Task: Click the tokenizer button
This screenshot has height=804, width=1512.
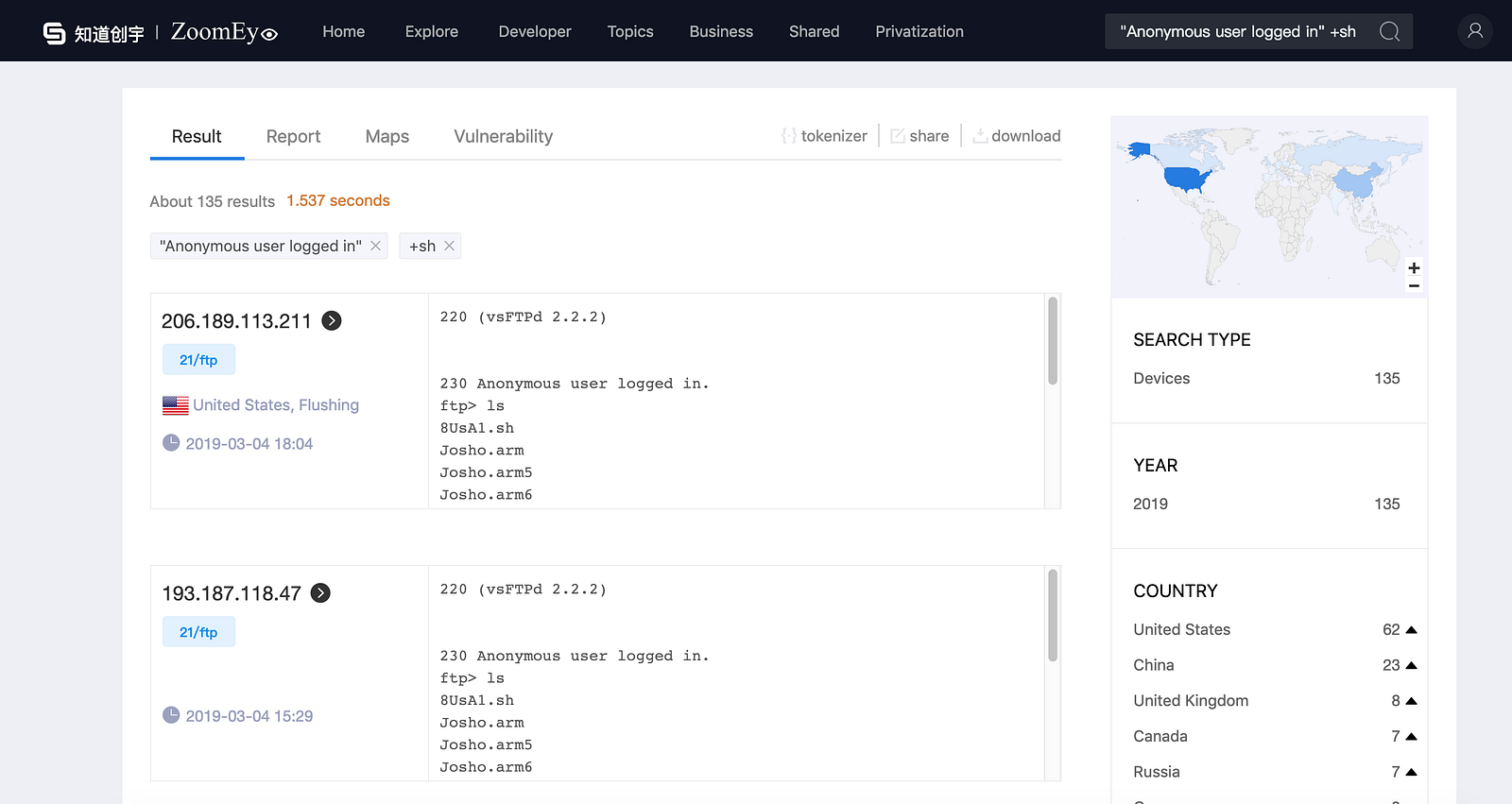Action: [x=824, y=136]
